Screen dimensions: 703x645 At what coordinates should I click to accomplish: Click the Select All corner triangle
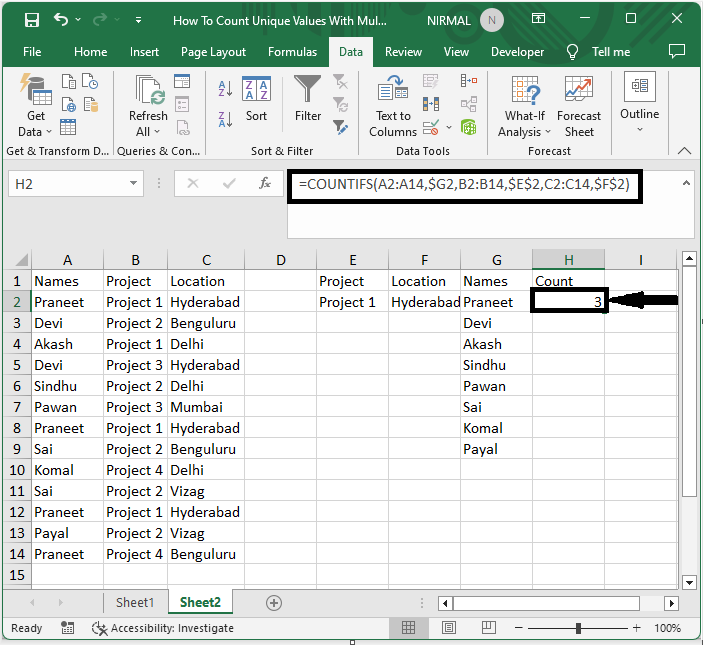(21, 260)
